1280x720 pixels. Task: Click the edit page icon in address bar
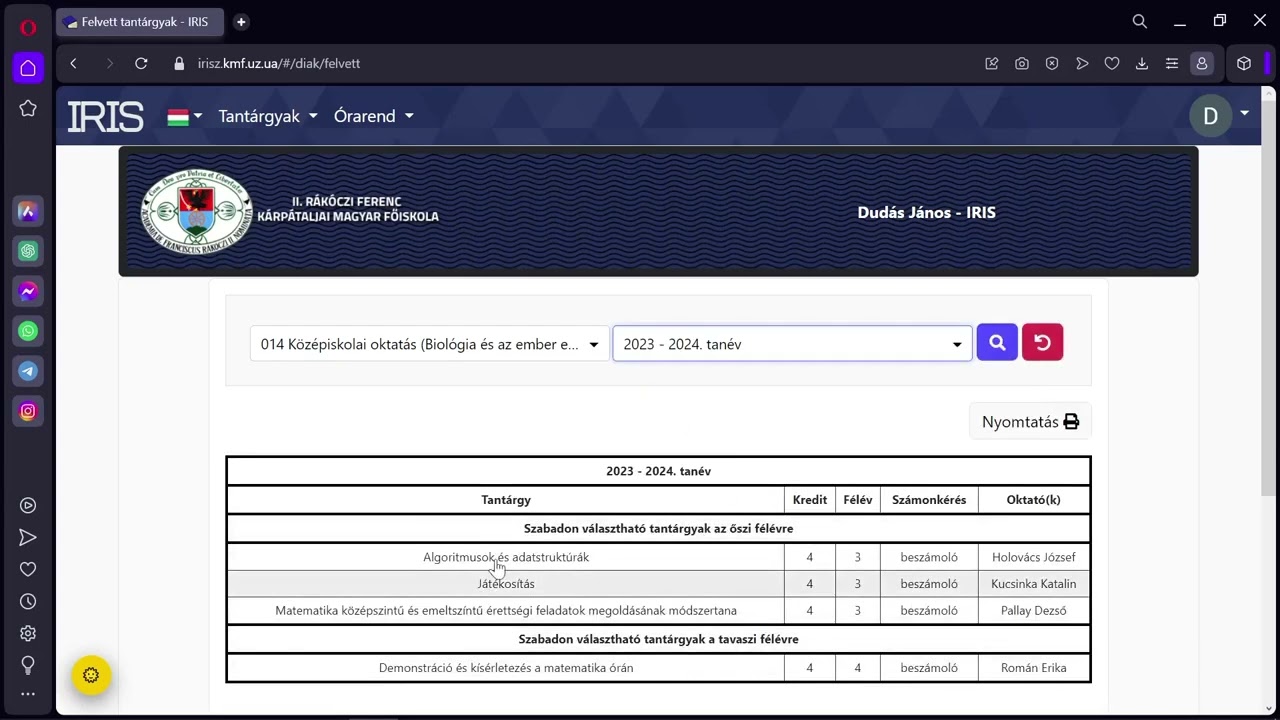click(992, 63)
